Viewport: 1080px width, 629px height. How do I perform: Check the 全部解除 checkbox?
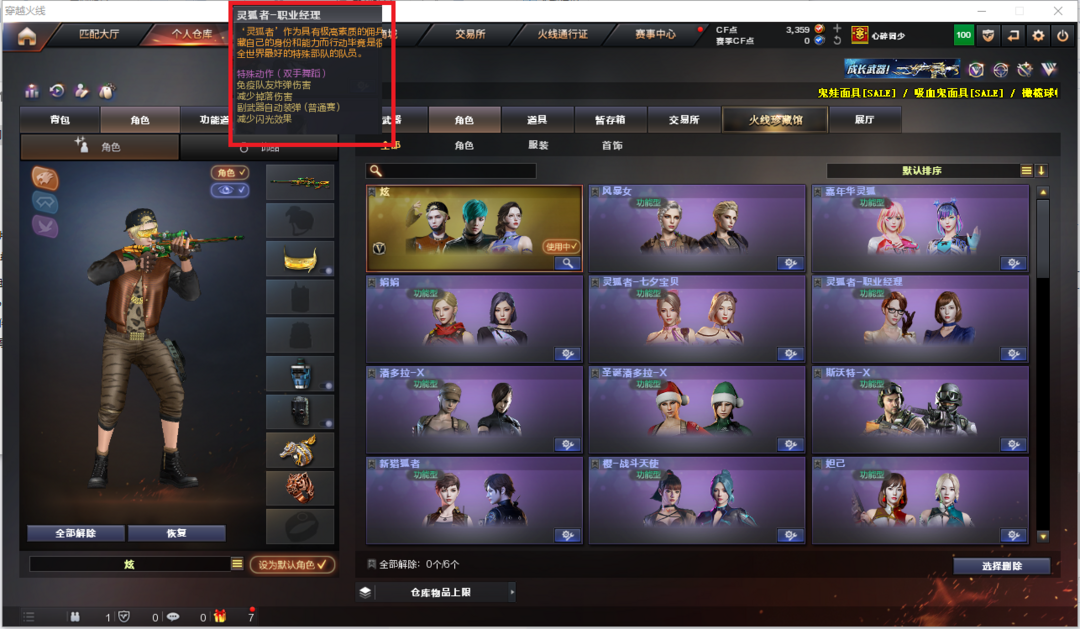pyautogui.click(x=372, y=564)
